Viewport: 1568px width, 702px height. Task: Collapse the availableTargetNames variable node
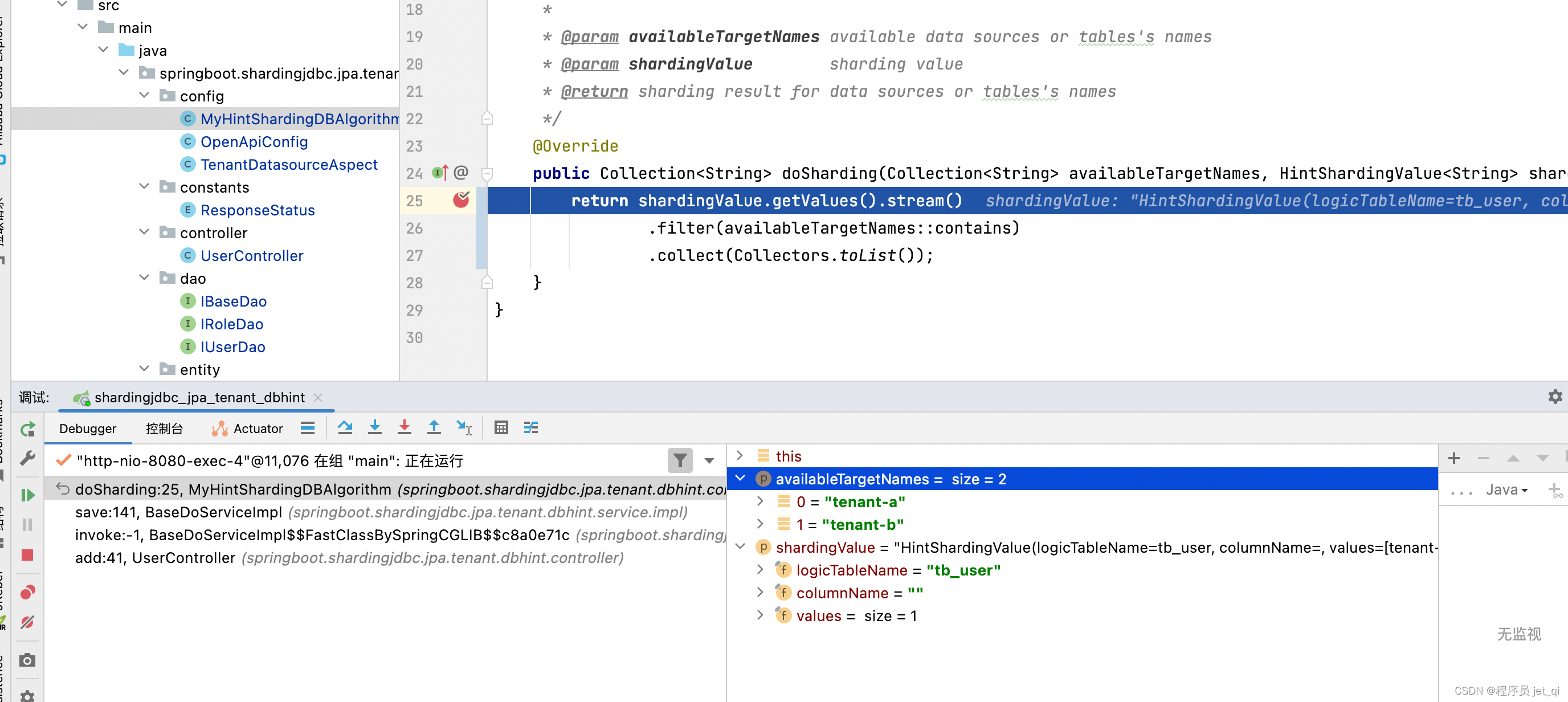[x=740, y=479]
